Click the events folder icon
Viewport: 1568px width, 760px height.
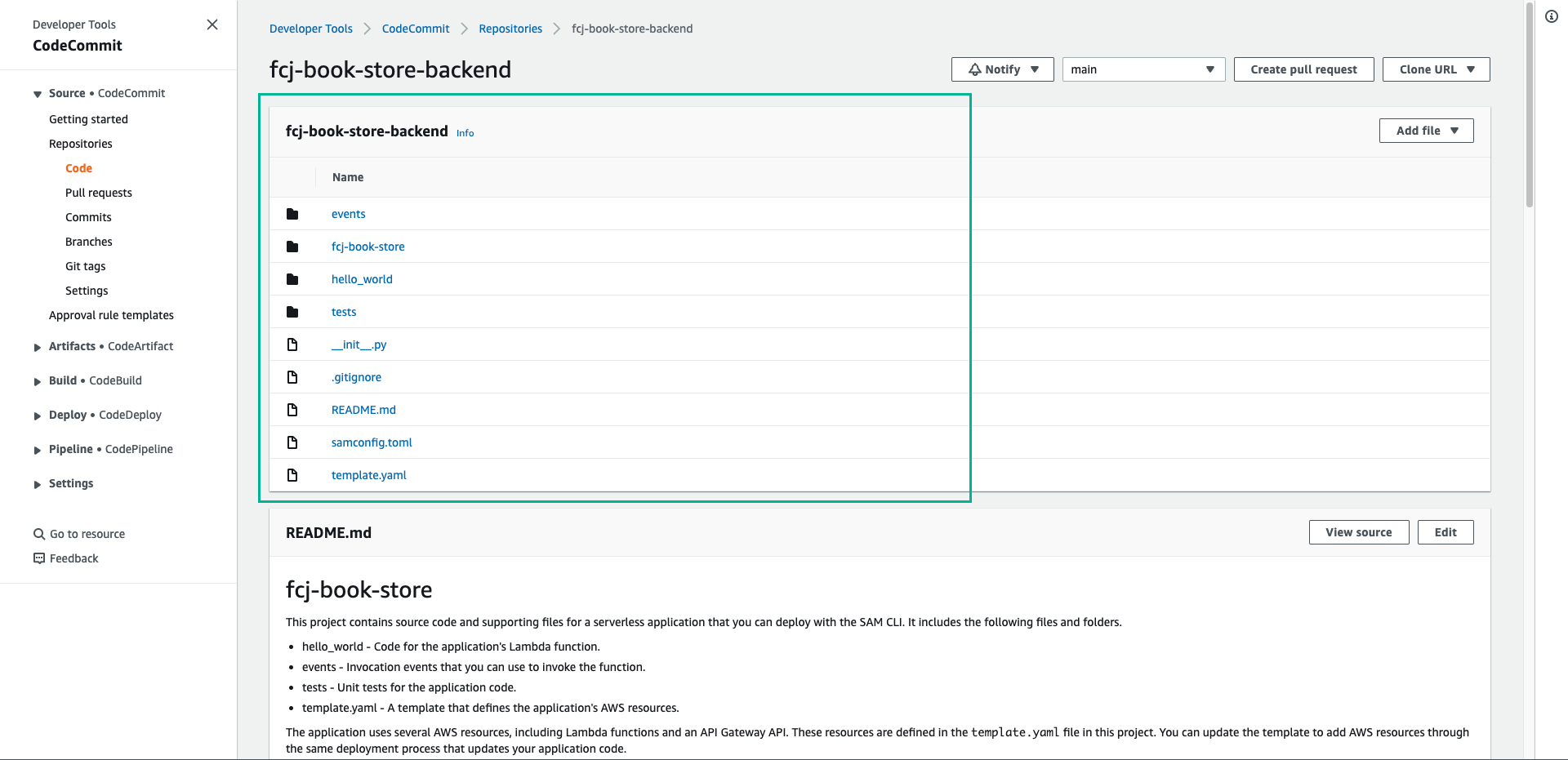tap(292, 214)
